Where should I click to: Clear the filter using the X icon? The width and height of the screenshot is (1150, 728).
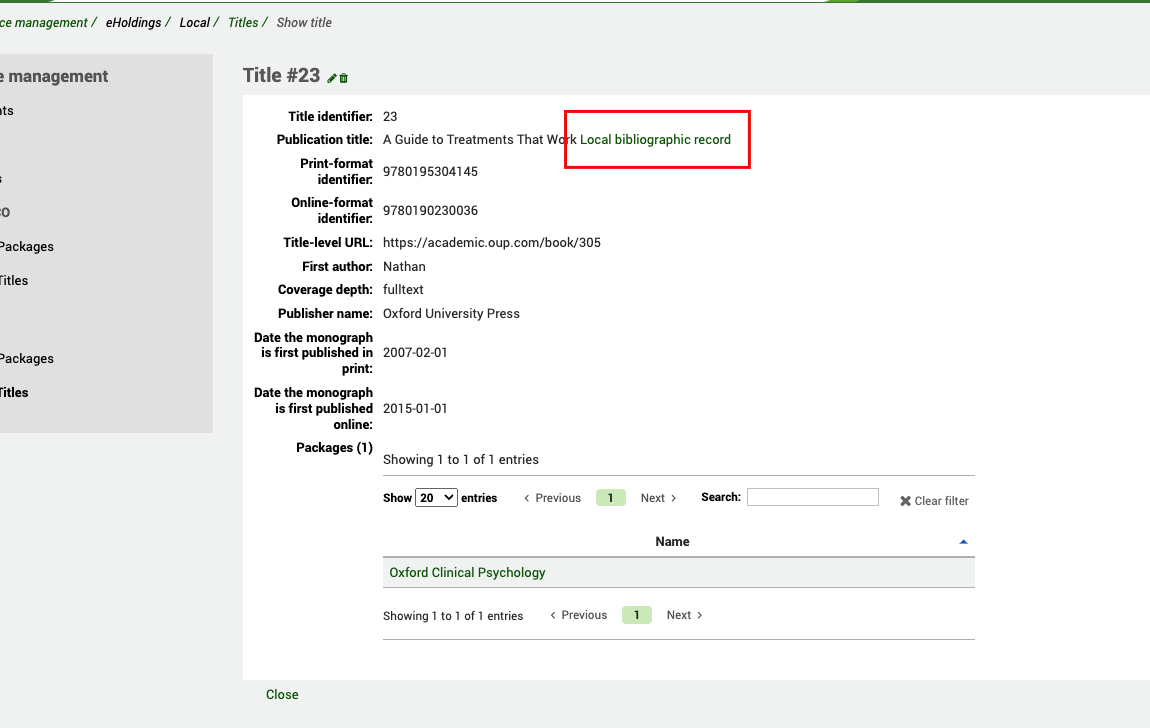click(905, 500)
